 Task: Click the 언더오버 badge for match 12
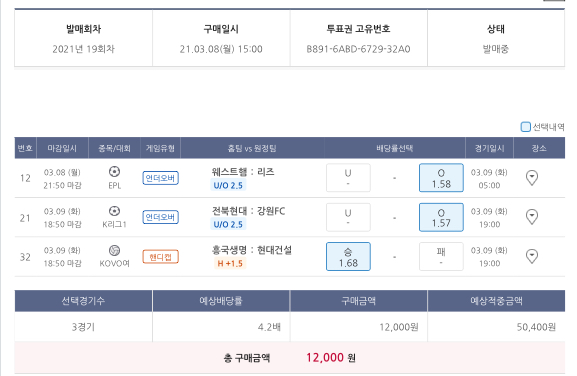pyautogui.click(x=160, y=178)
